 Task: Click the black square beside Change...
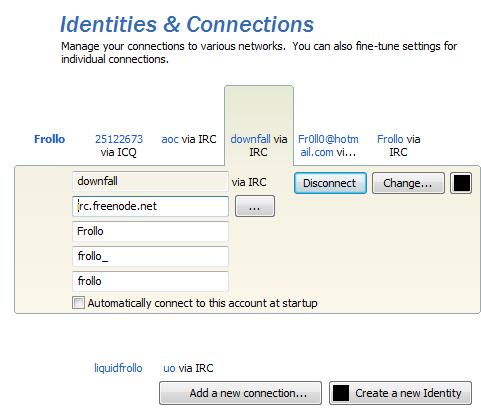tap(461, 183)
